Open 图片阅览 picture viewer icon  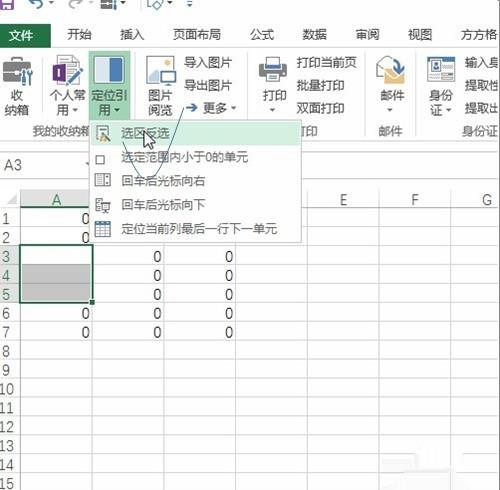point(161,70)
